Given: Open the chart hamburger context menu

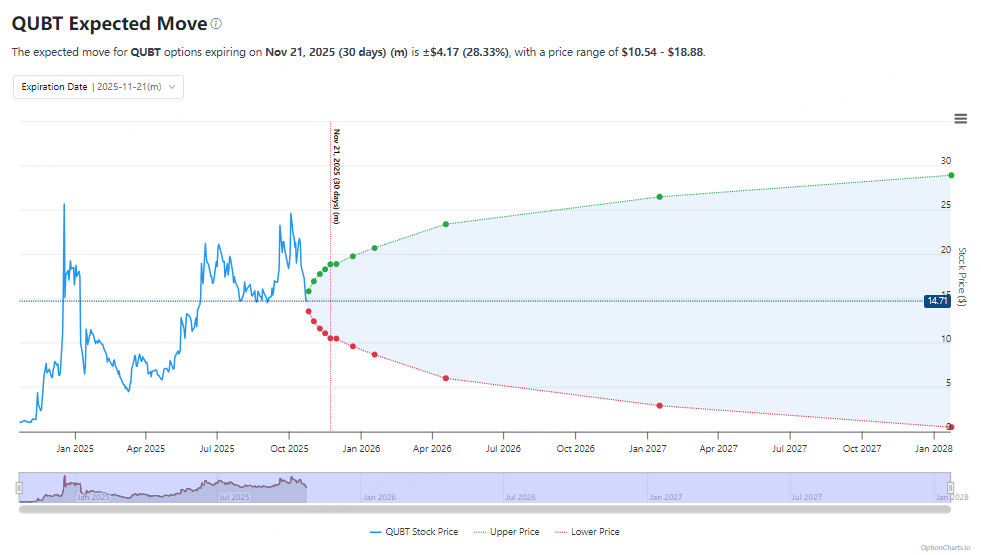Looking at the screenshot, I should [960, 119].
